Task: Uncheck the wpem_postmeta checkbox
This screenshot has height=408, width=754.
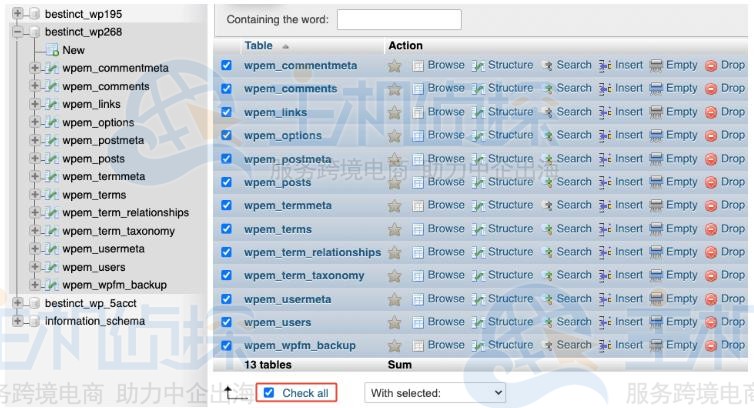Action: point(226,159)
